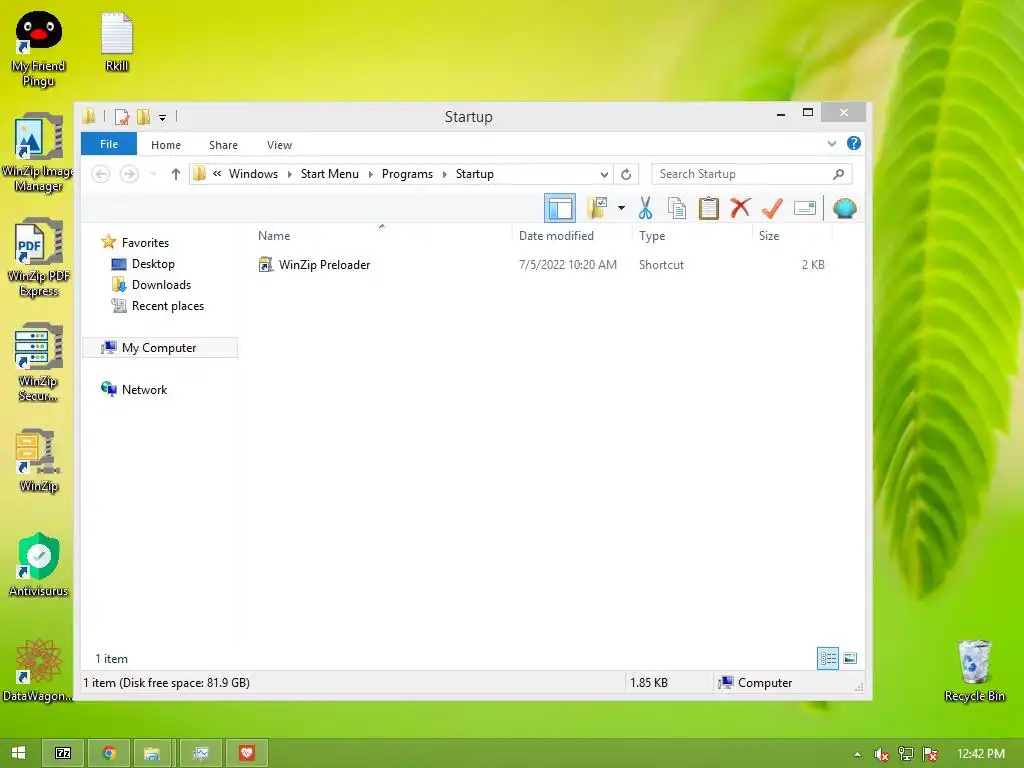
Task: Click the Copy icon in toolbar
Action: click(x=677, y=208)
